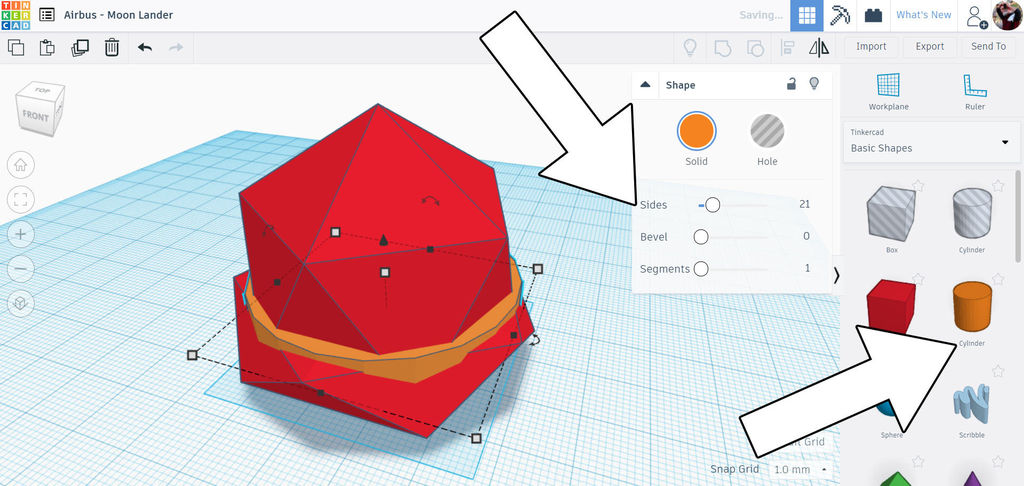Click the Group shapes icon
The width and height of the screenshot is (1024, 486).
723,47
